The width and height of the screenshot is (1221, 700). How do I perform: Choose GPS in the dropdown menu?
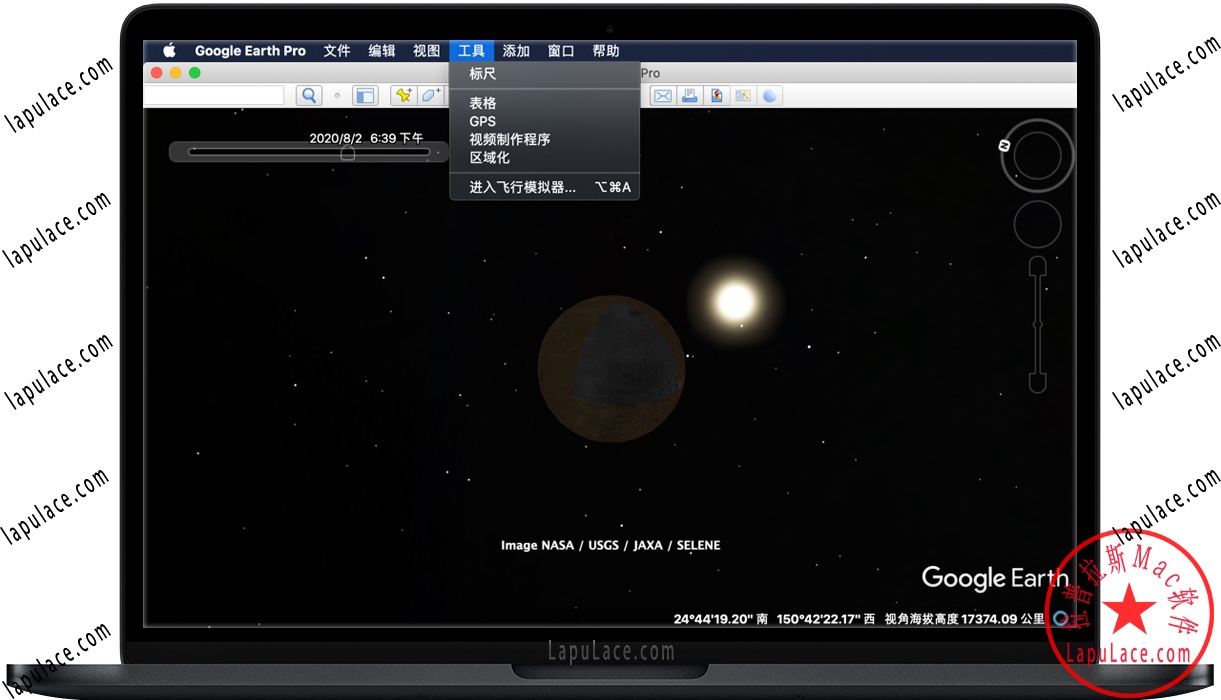coord(483,121)
